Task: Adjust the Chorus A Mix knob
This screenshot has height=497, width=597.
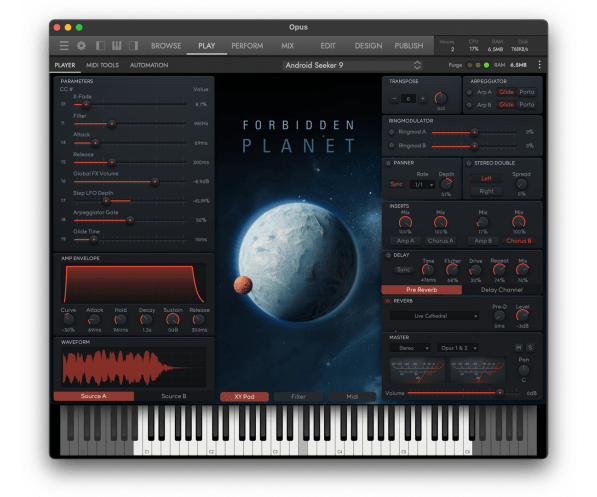Action: [x=441, y=222]
